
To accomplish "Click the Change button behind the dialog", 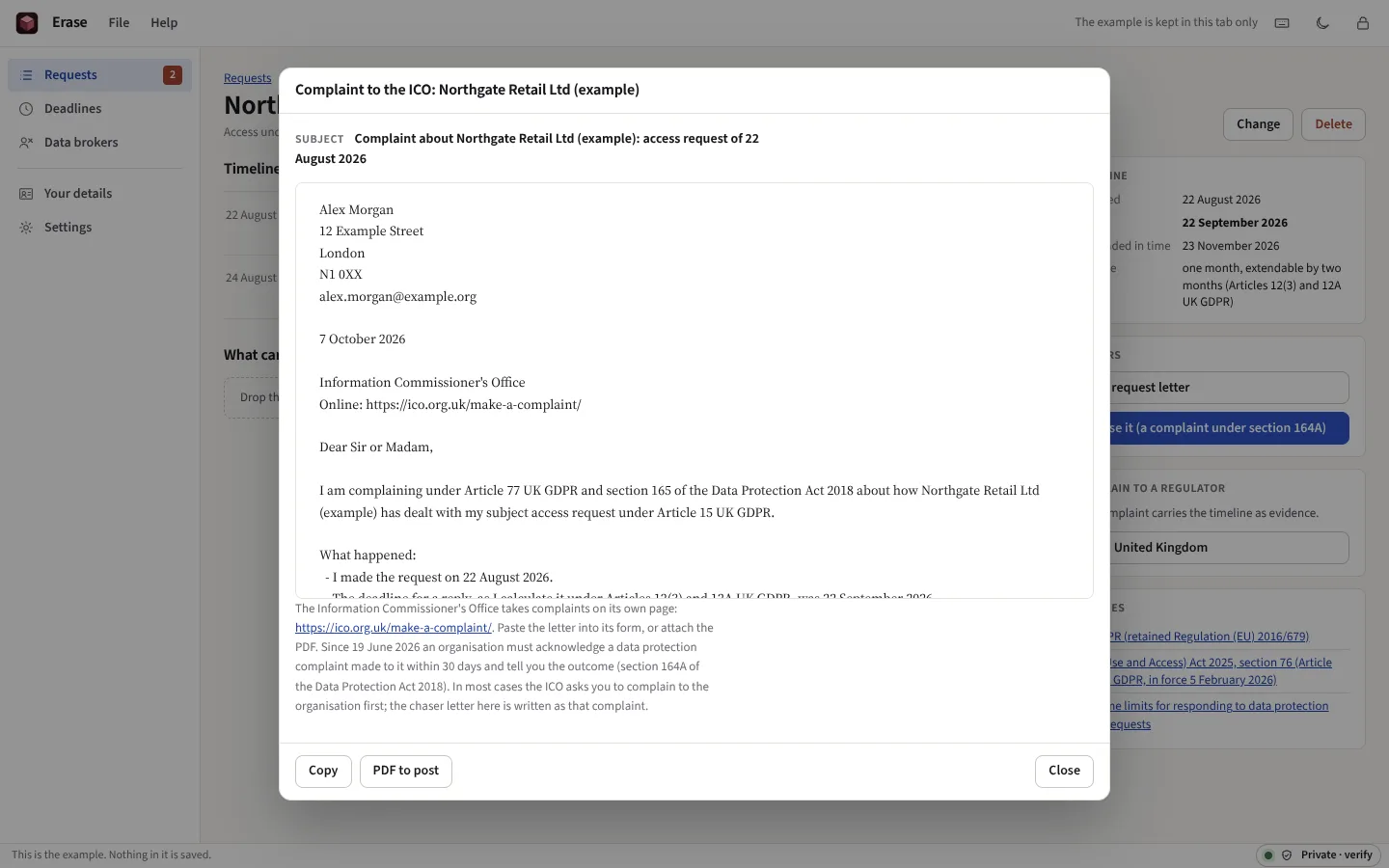I will (1258, 124).
